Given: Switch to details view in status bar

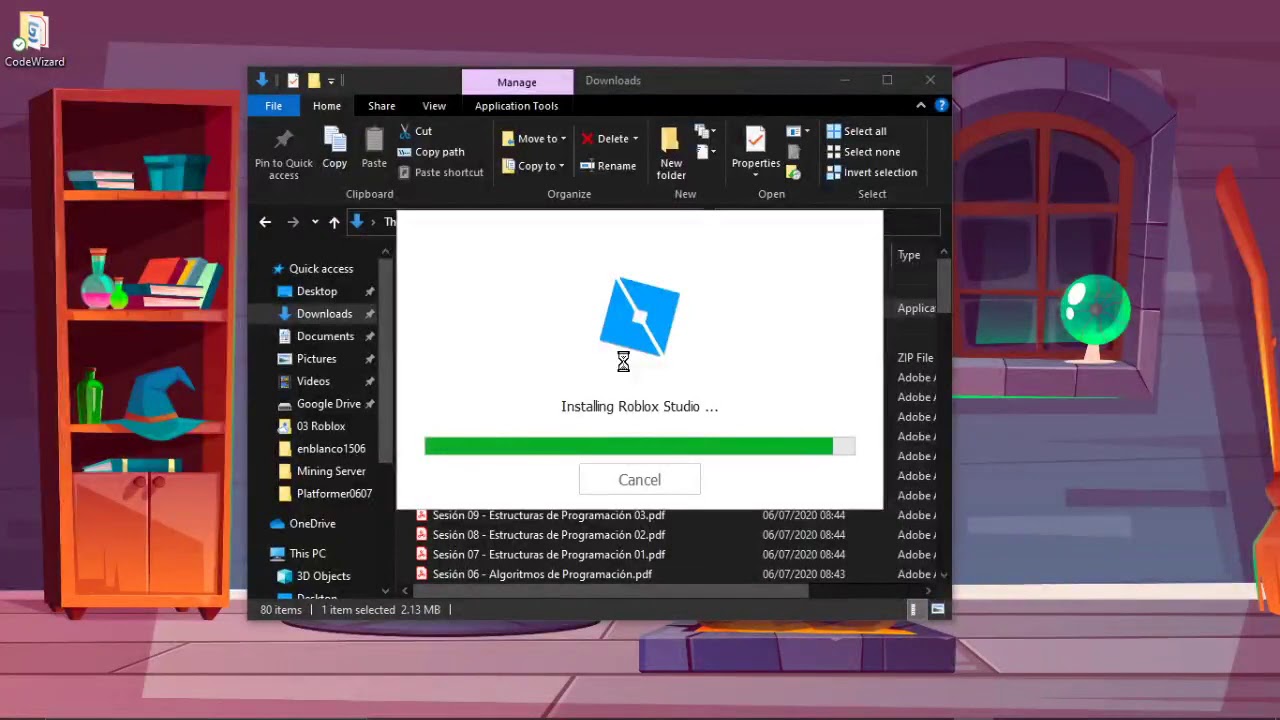Looking at the screenshot, I should (913, 609).
